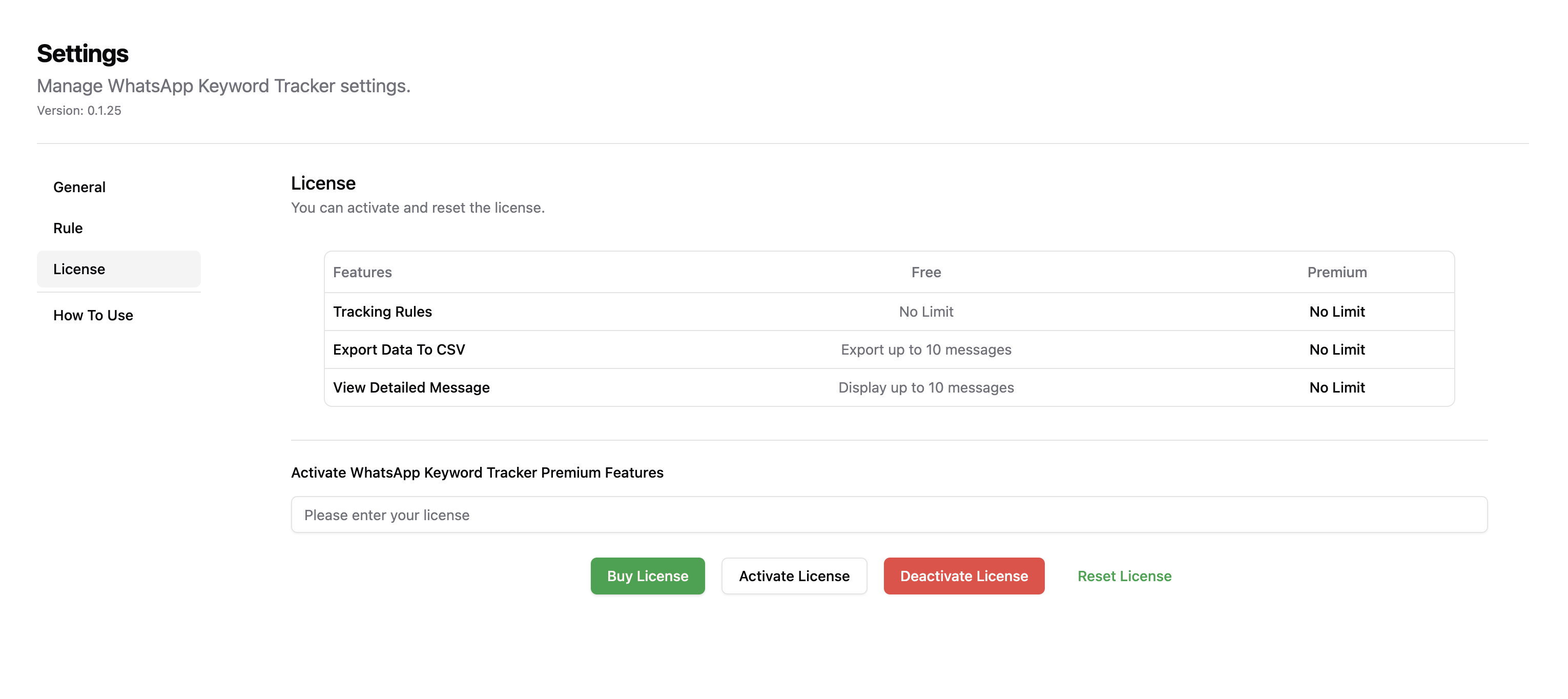Click the Reset License link
1568x699 pixels.
(1124, 575)
